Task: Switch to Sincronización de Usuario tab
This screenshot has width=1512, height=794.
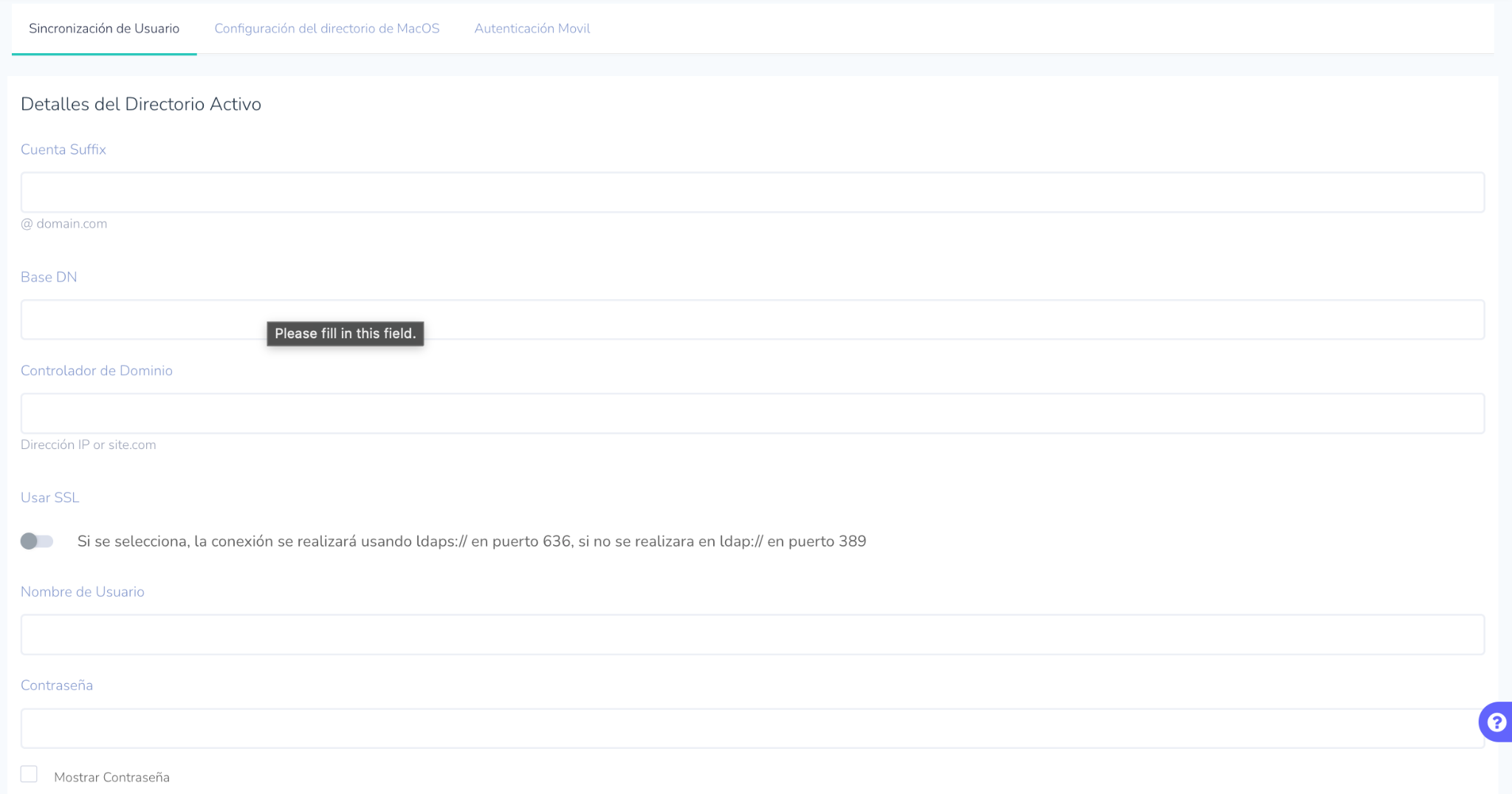Action: point(104,28)
